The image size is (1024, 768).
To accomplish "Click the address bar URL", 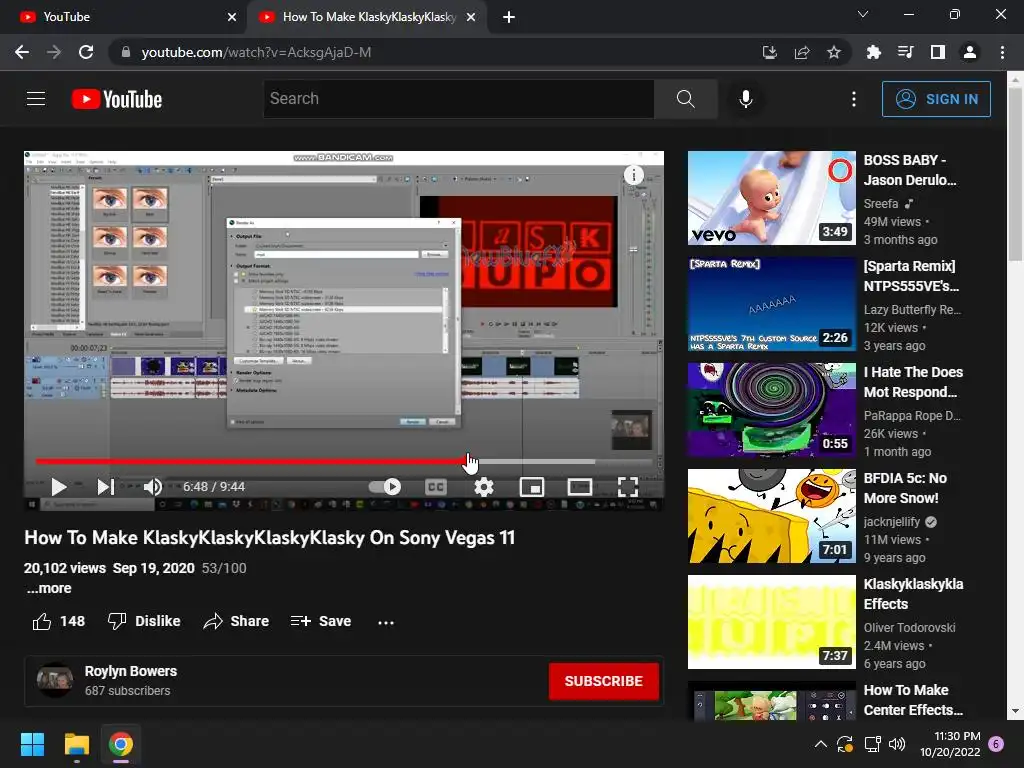I will 256,52.
